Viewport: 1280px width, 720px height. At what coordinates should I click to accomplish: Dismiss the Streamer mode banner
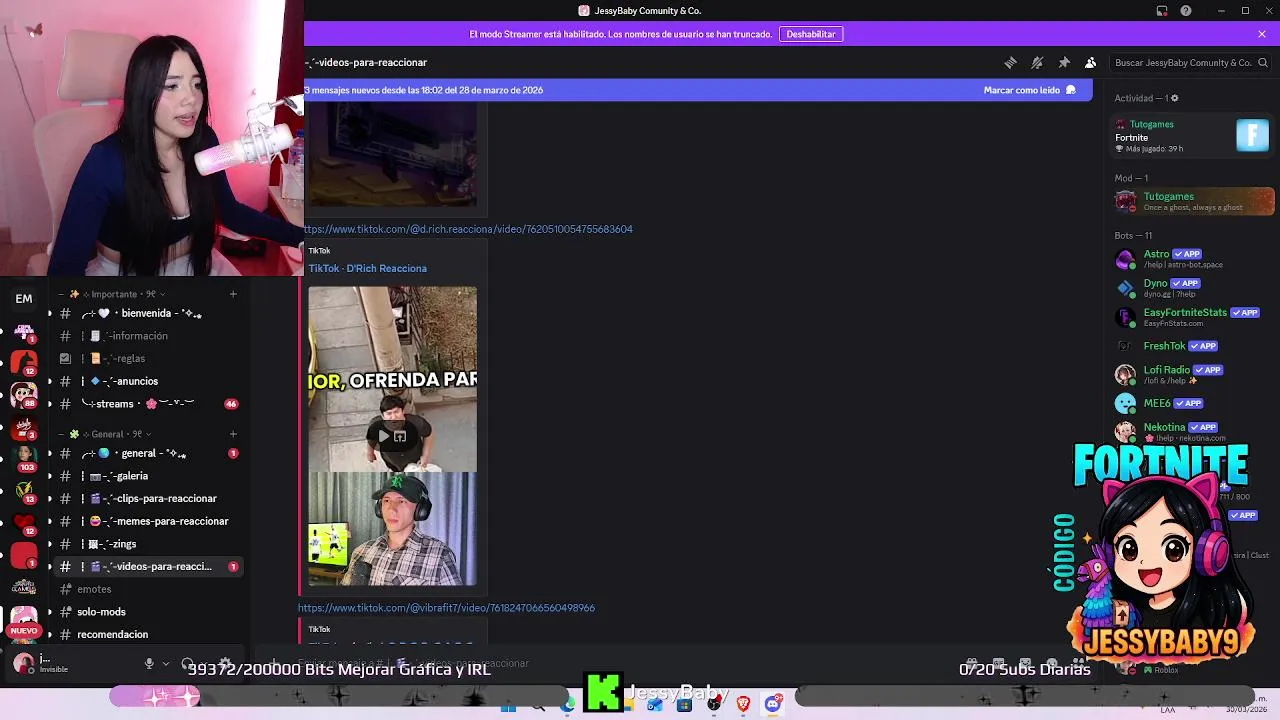(x=1262, y=34)
